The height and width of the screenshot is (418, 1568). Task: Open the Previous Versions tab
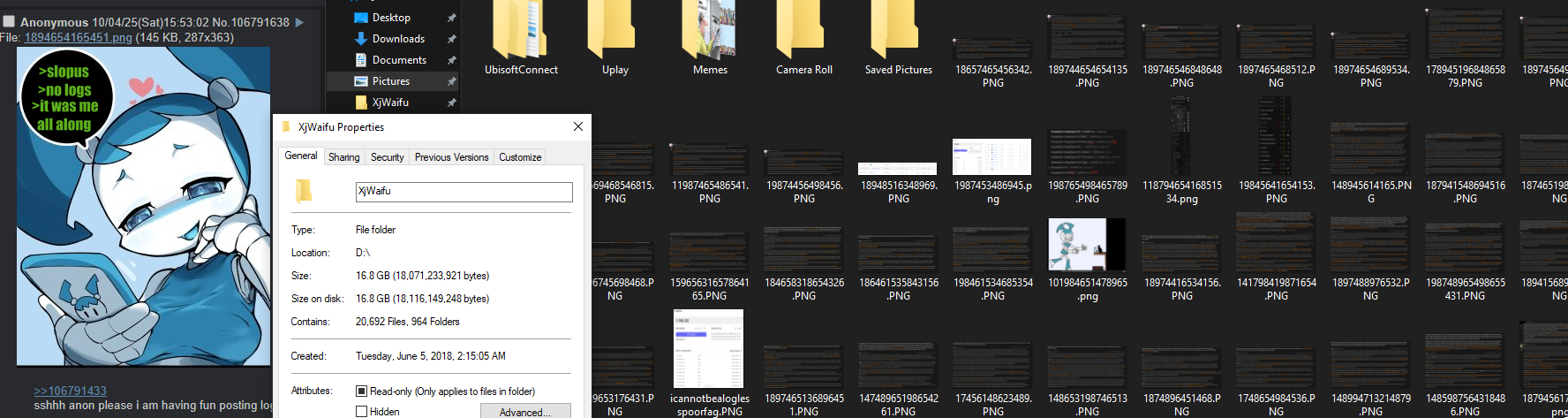(x=451, y=157)
